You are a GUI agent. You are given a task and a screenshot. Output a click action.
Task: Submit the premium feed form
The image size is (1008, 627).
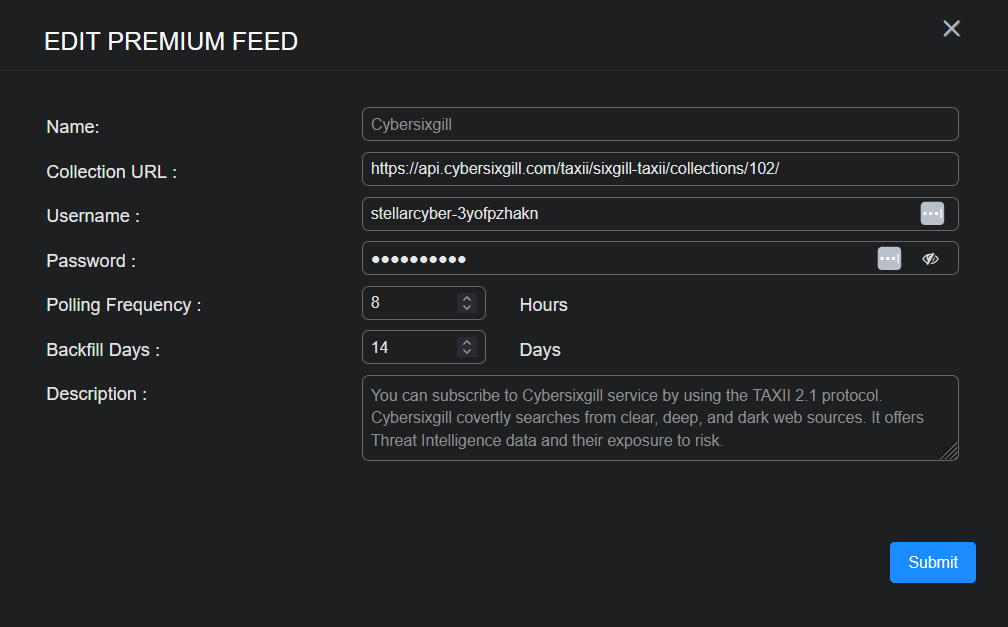932,562
